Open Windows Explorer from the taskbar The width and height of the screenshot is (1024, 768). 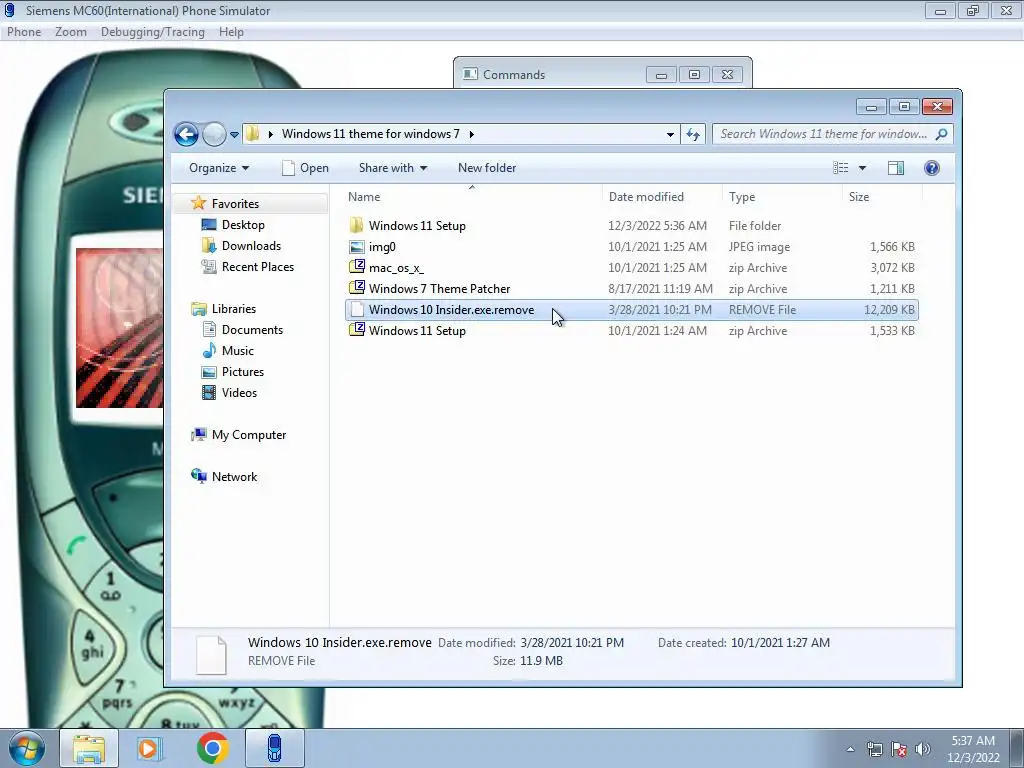(89, 748)
